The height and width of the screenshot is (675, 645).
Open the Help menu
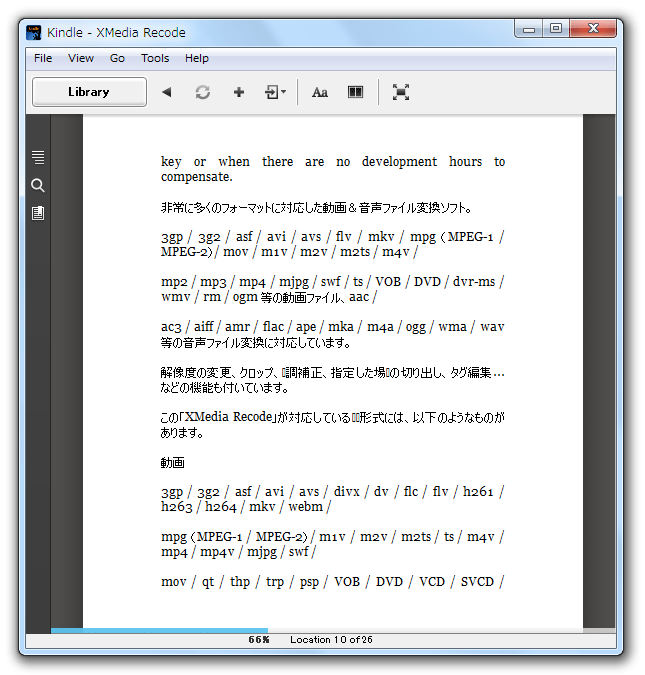coord(197,58)
